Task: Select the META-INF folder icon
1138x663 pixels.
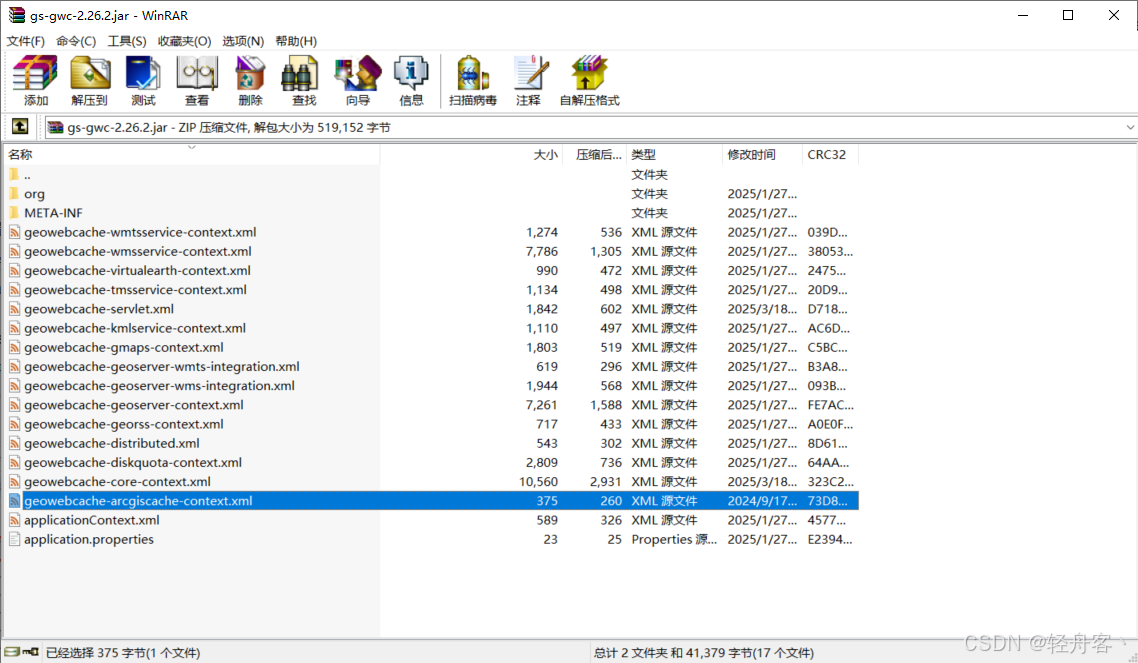Action: pos(14,213)
